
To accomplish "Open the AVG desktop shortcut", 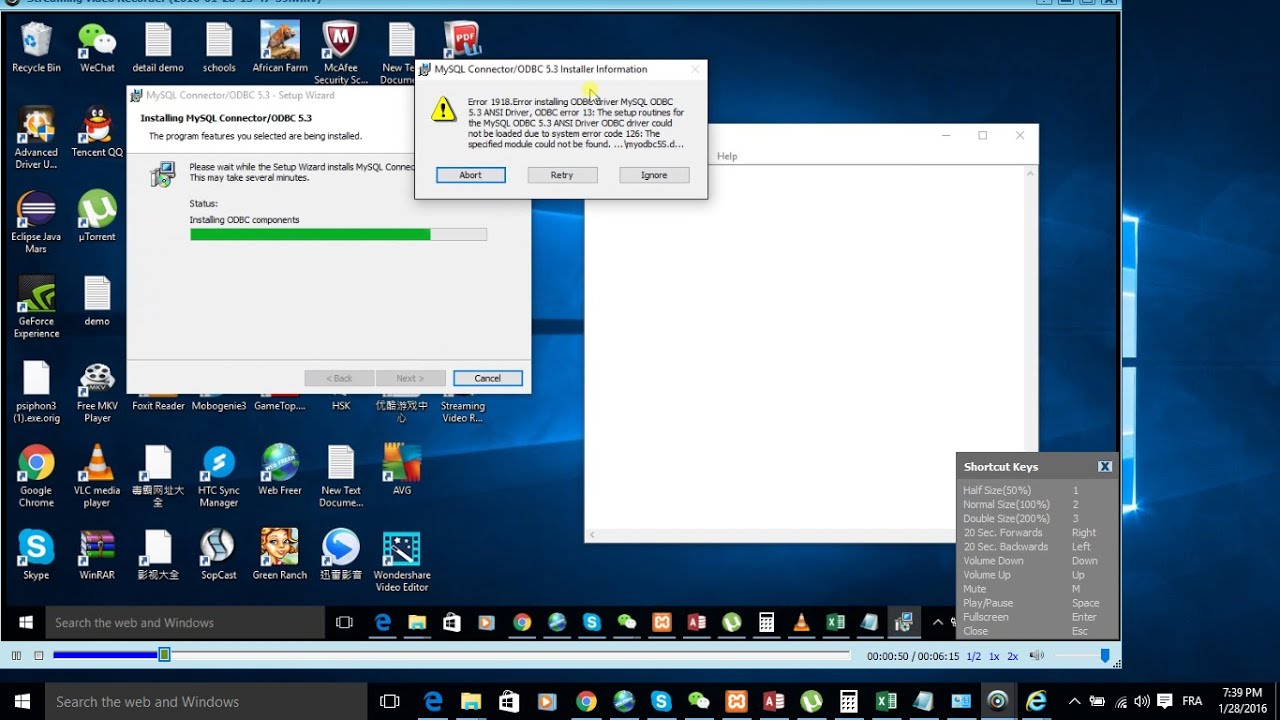I will coord(402,470).
